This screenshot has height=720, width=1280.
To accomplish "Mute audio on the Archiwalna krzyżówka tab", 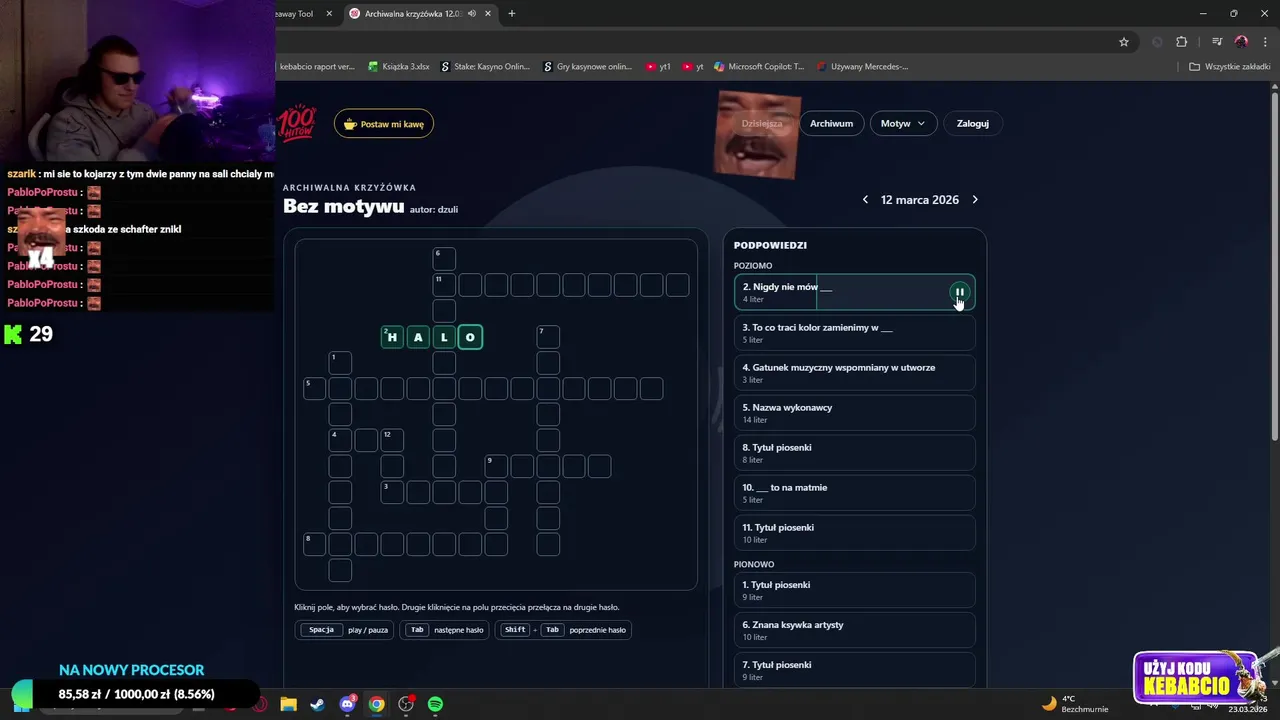I will tap(471, 14).
